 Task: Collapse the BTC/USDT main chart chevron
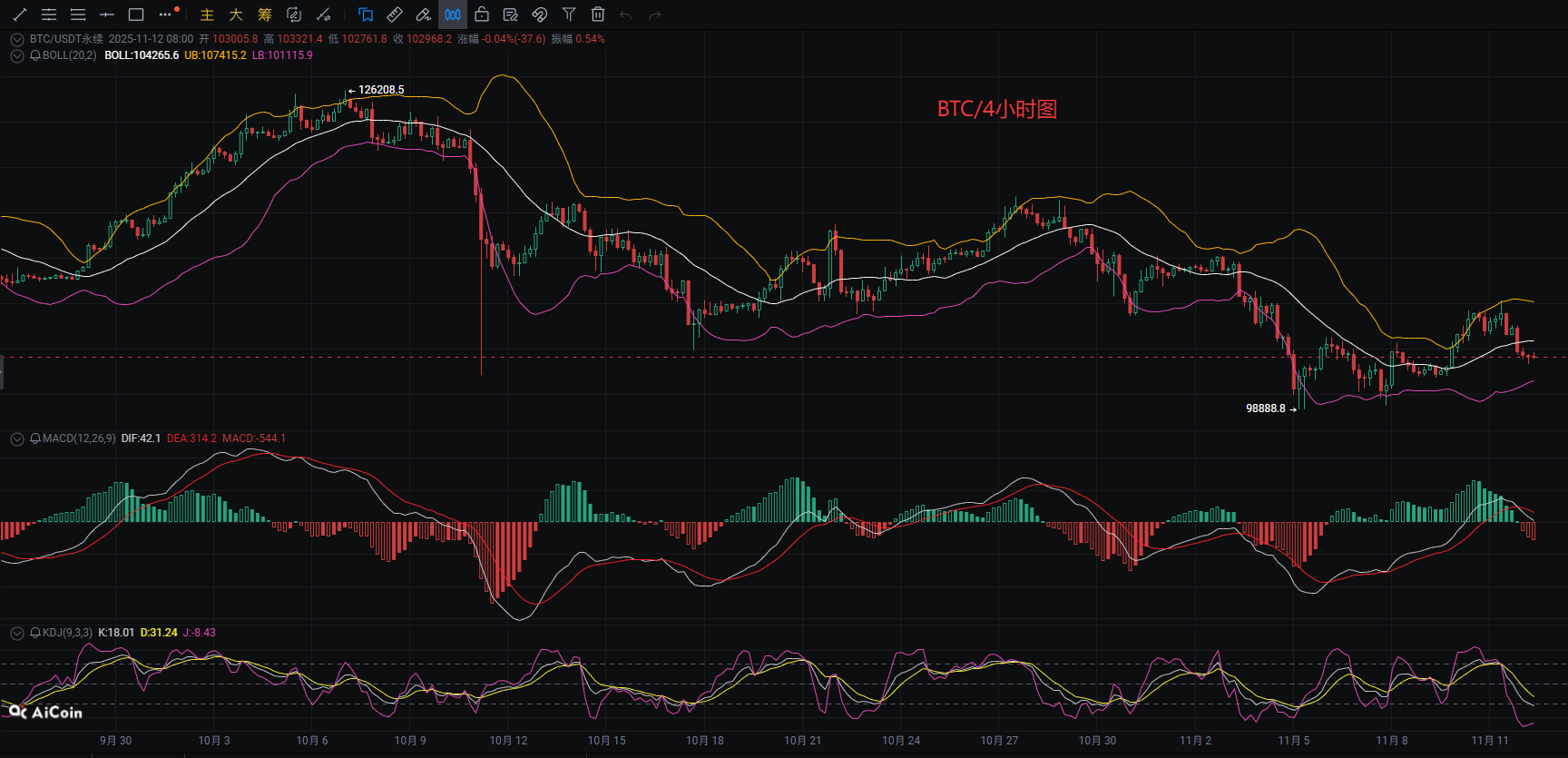[x=16, y=39]
